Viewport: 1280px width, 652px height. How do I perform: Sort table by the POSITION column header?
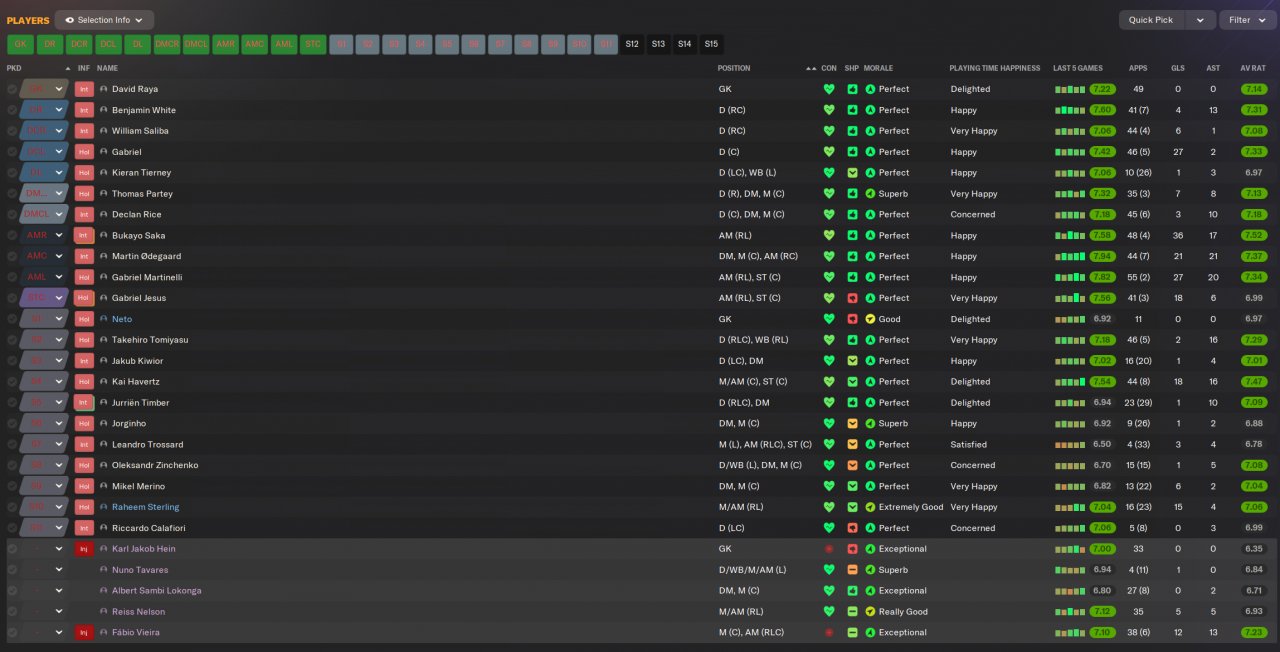tap(734, 68)
